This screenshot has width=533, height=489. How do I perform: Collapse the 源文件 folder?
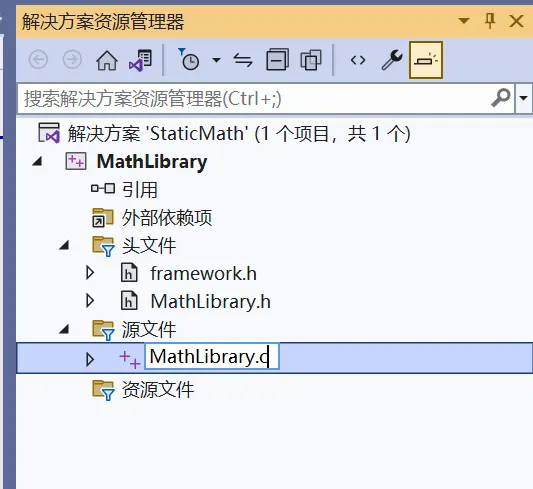pyautogui.click(x=64, y=329)
